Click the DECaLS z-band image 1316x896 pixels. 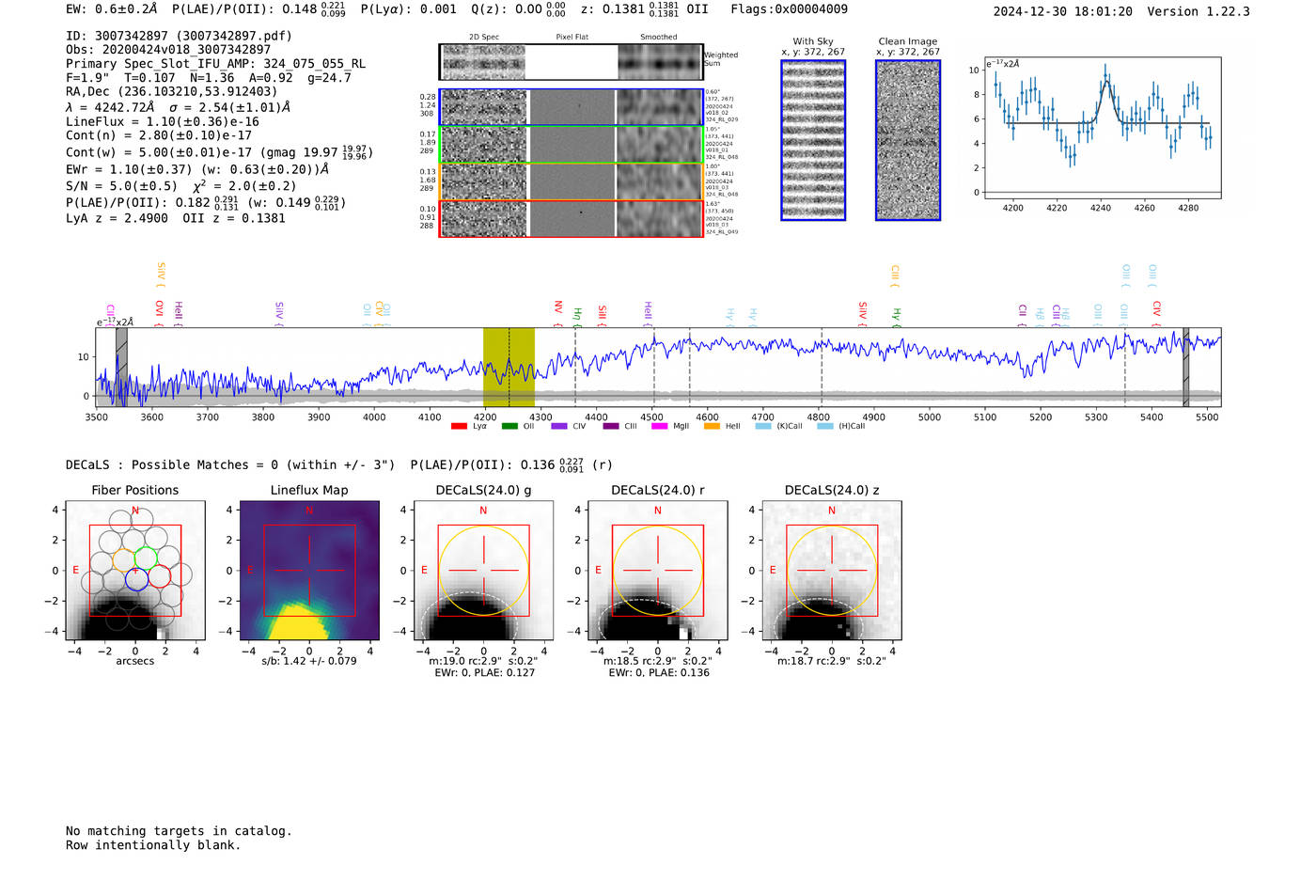[x=831, y=571]
